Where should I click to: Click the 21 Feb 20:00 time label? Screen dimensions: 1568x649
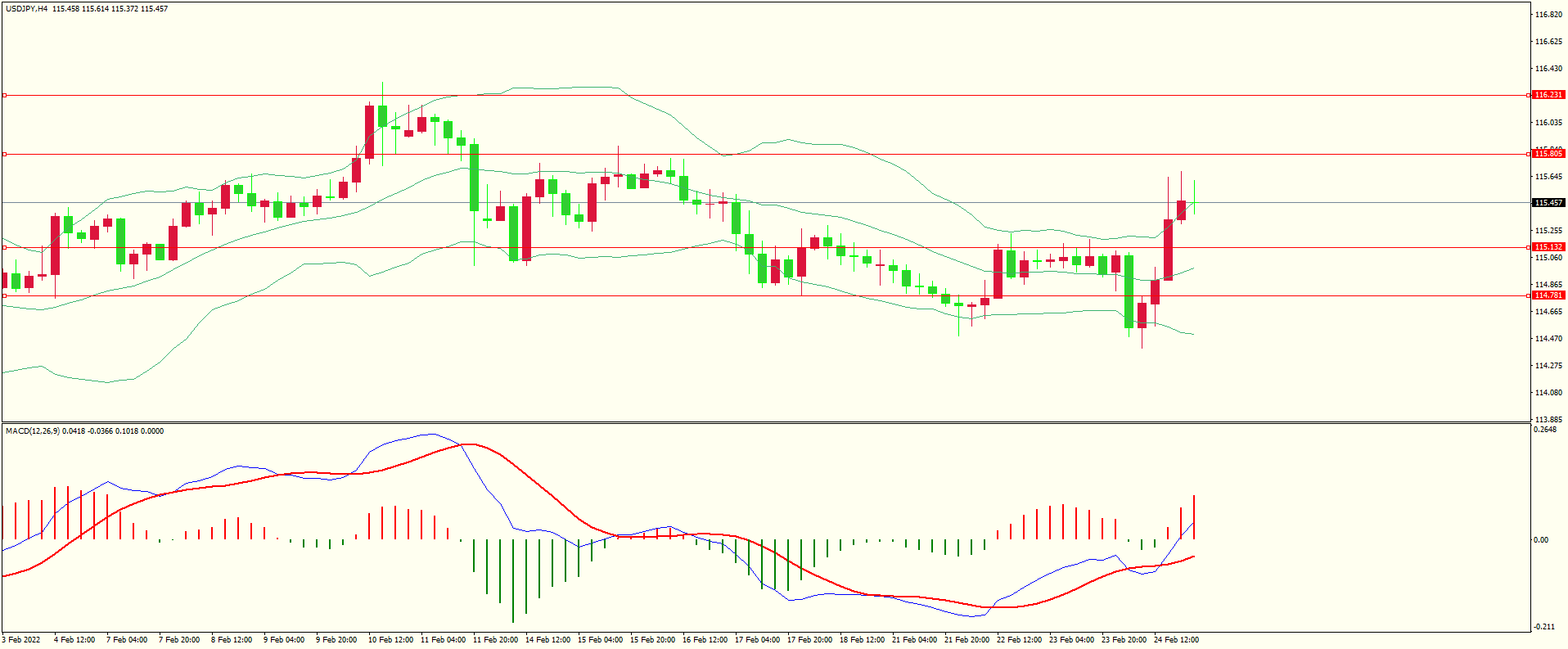[x=966, y=640]
